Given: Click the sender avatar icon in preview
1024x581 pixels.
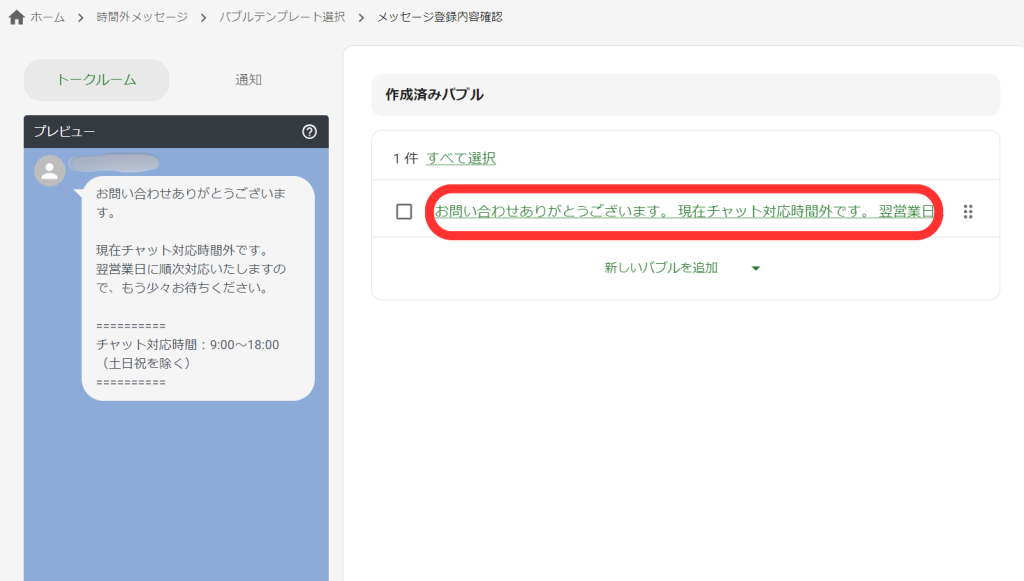Looking at the screenshot, I should click(50, 171).
